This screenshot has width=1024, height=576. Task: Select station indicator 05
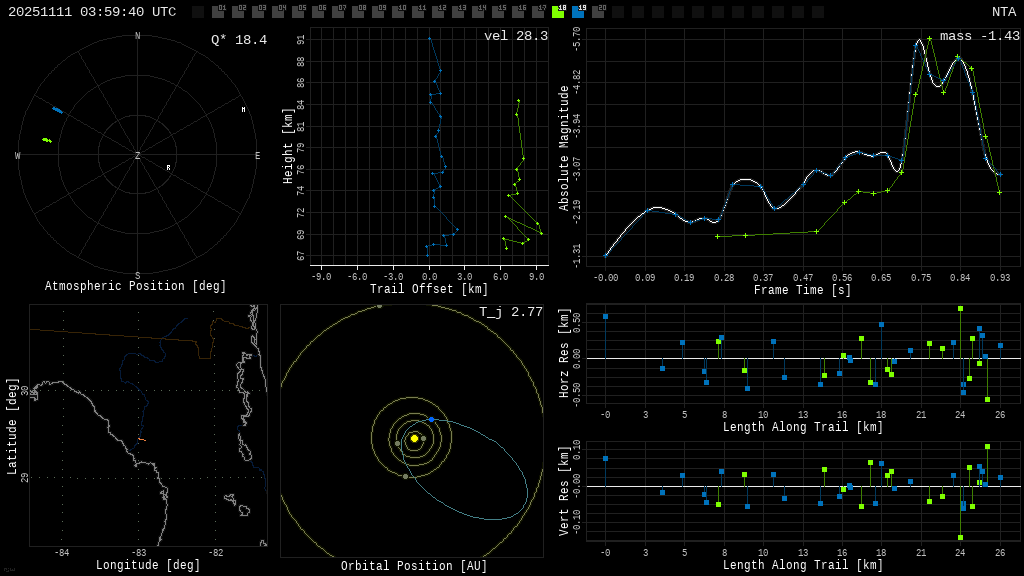(x=298, y=11)
